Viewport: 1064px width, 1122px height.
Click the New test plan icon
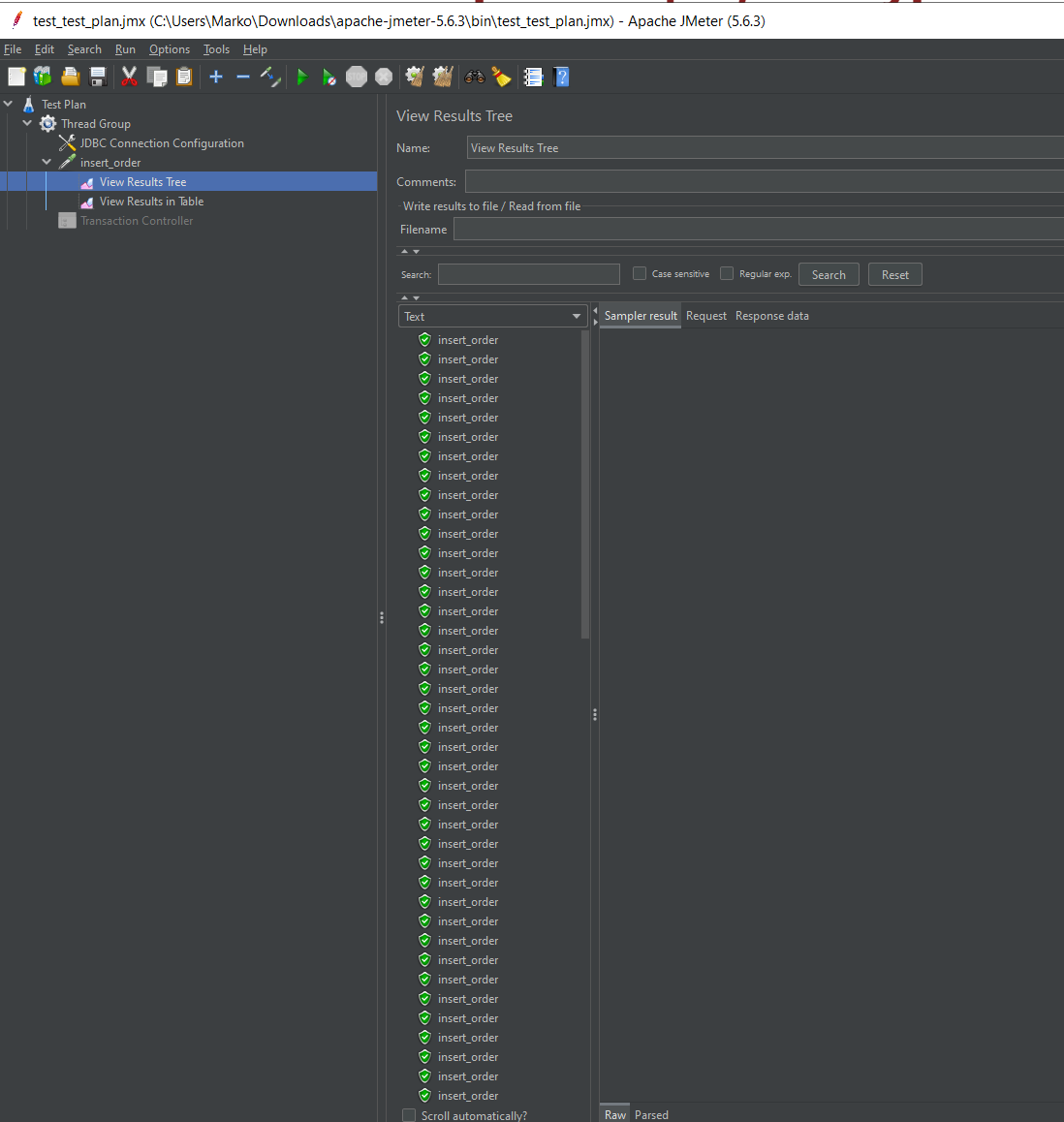16,77
